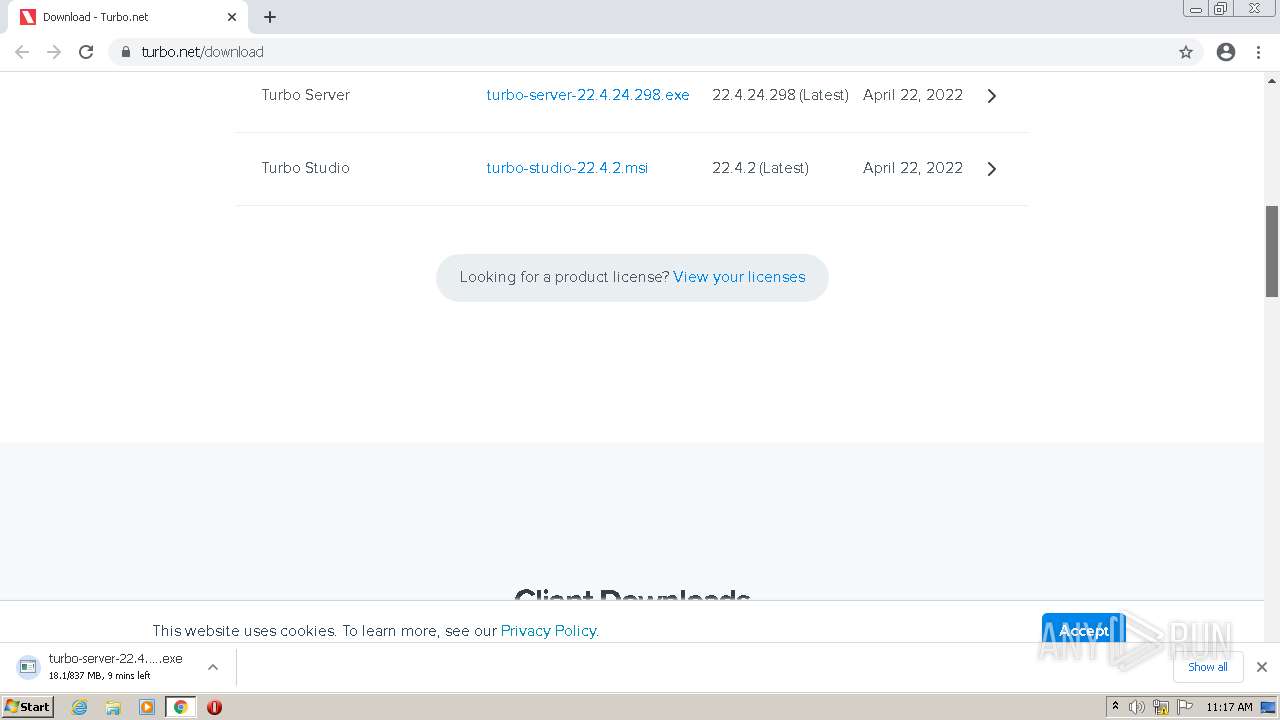Download turbo-server-22.4.24.298.exe
The height and width of the screenshot is (720, 1280).
point(588,95)
